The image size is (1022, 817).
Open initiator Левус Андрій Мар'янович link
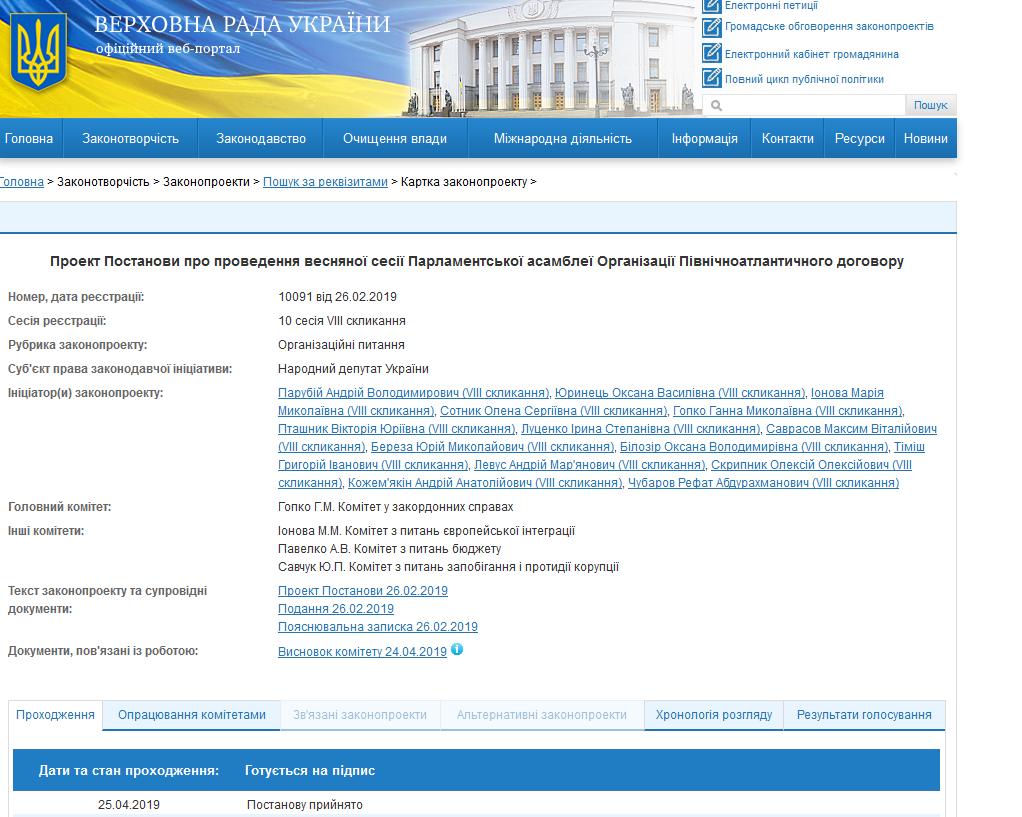[x=589, y=465]
